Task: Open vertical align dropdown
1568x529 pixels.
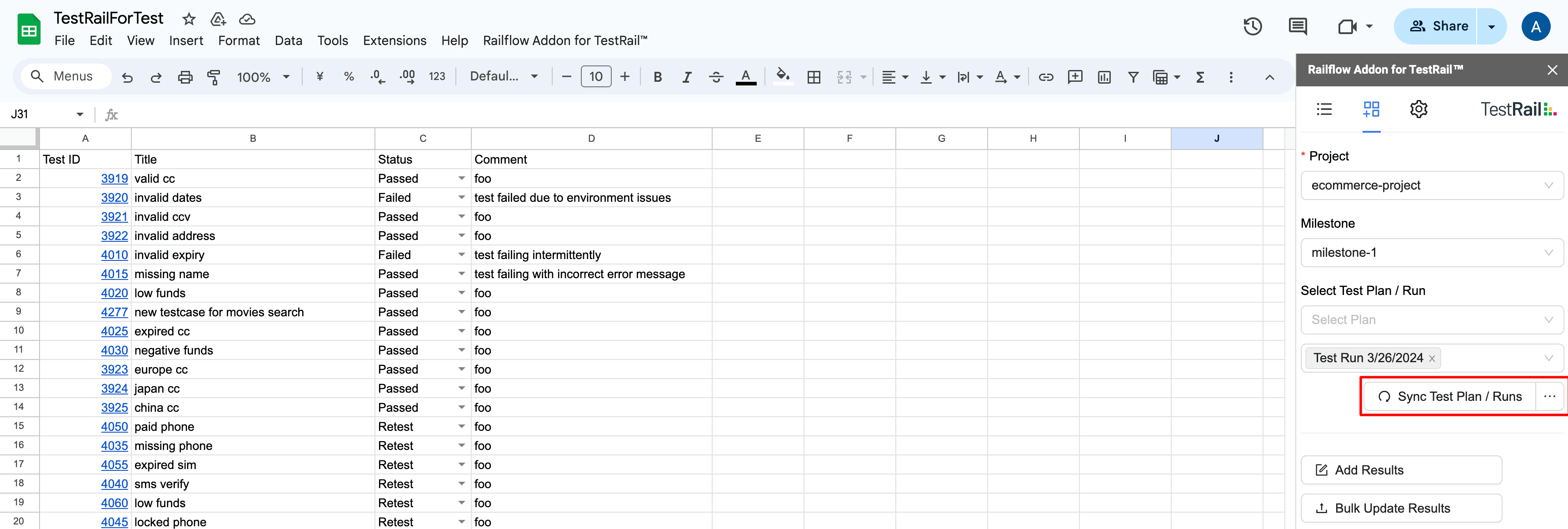Action: click(x=933, y=77)
